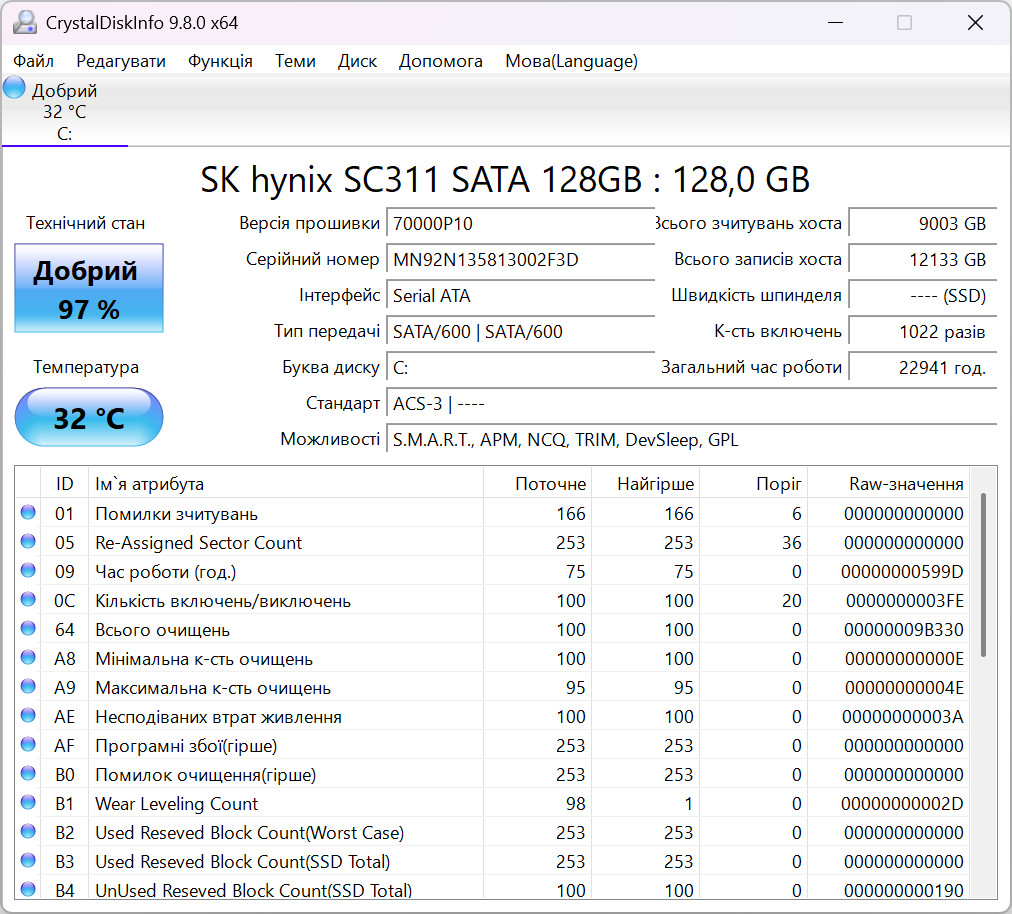The width and height of the screenshot is (1012, 914).
Task: Click the Поточне column header
Action: pos(538,483)
